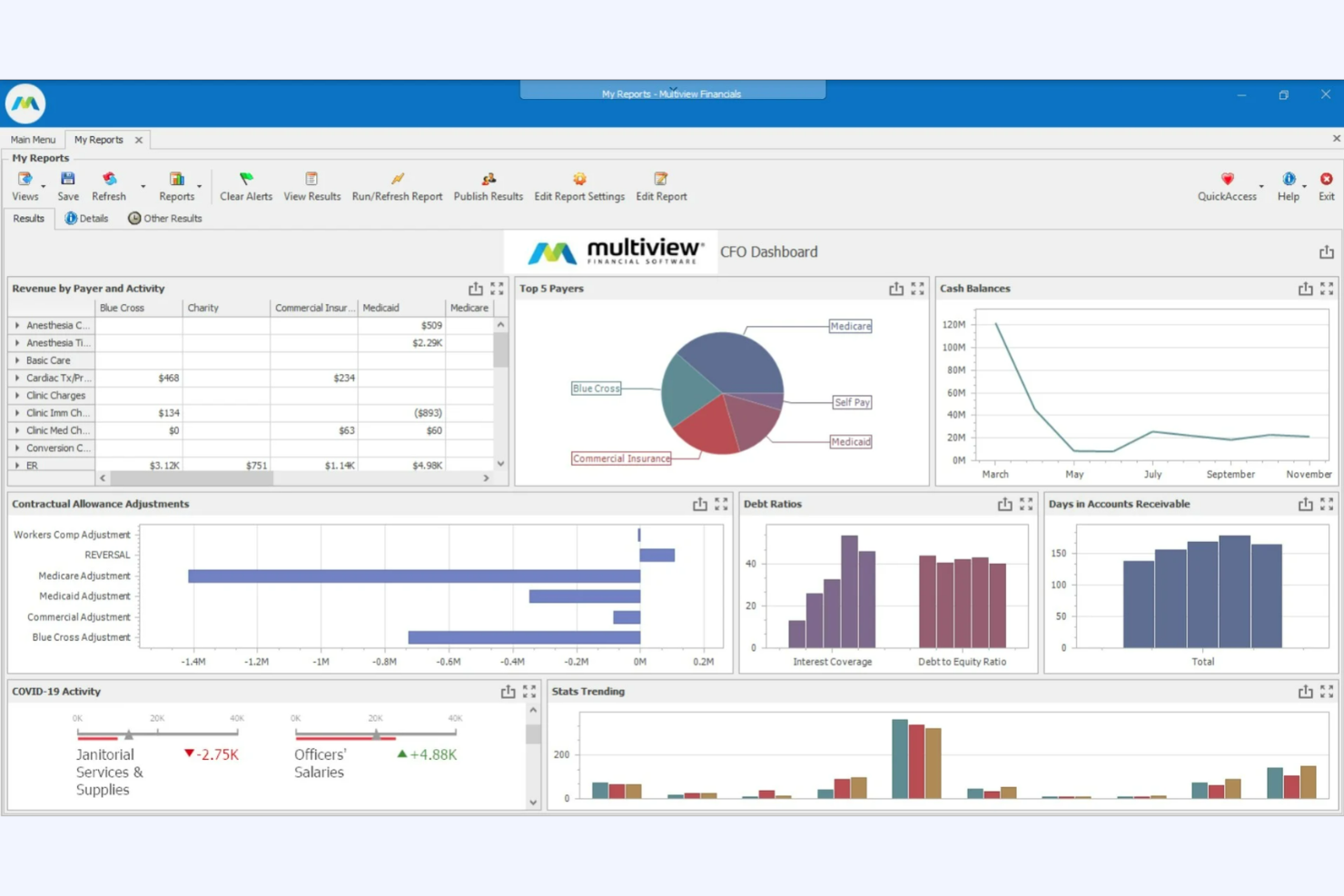Viewport: 1344px width, 896px height.
Task: Open Publish Results
Action: (489, 178)
